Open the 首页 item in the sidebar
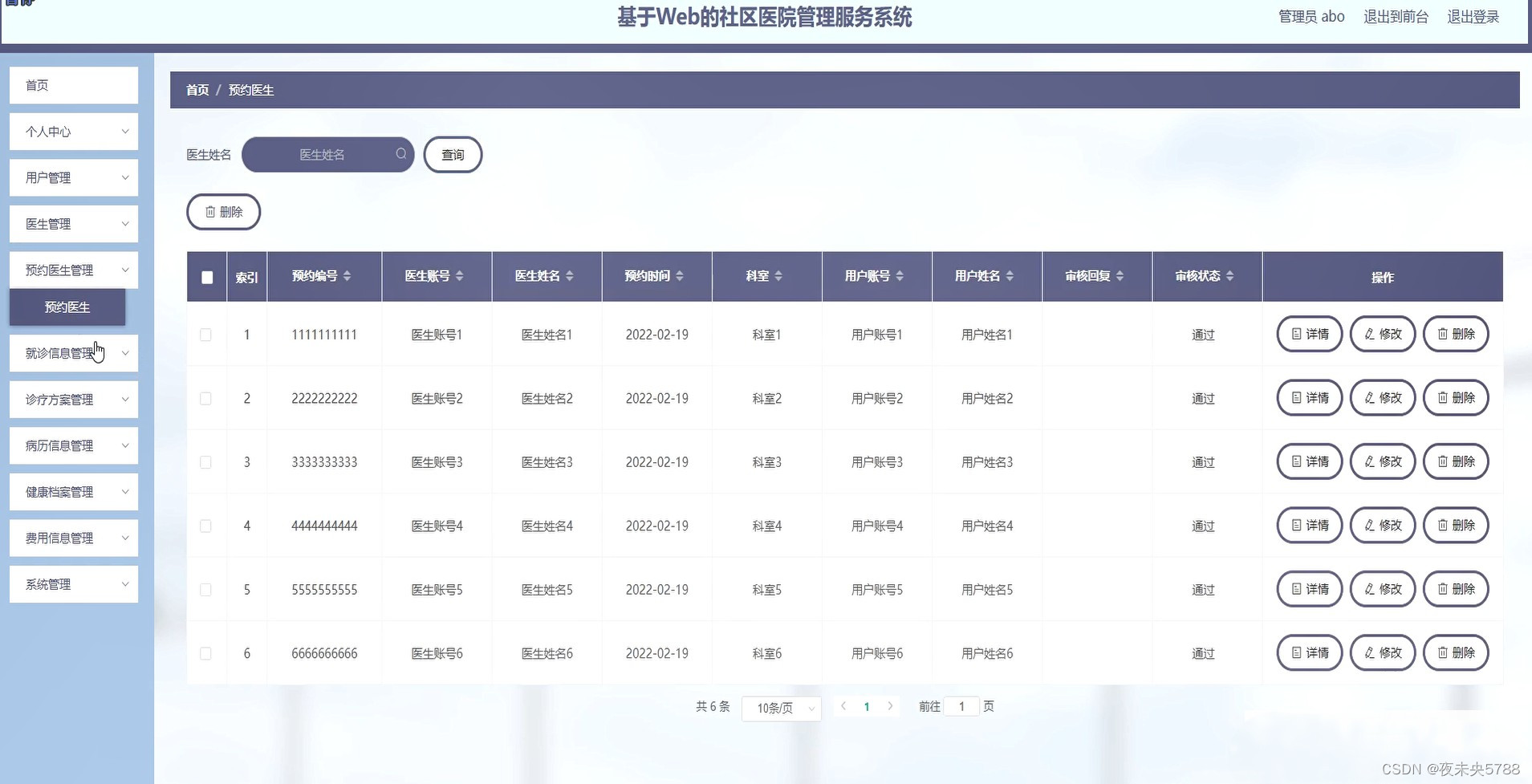1532x784 pixels. coord(74,84)
